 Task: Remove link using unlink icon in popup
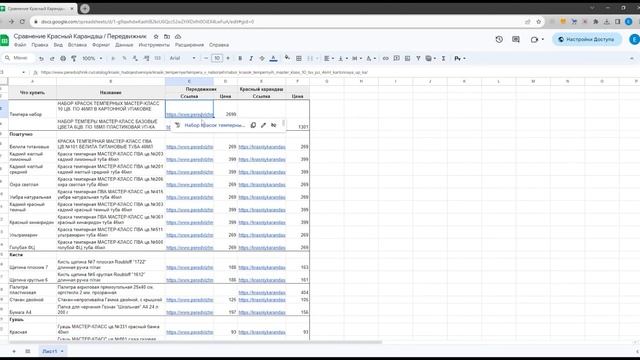(x=273, y=125)
